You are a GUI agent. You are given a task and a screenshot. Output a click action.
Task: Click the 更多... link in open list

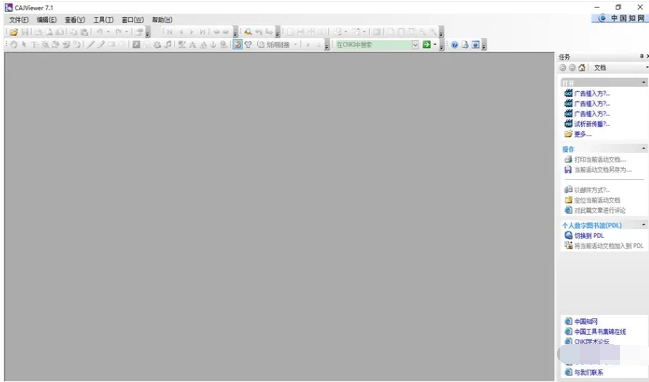tap(583, 134)
